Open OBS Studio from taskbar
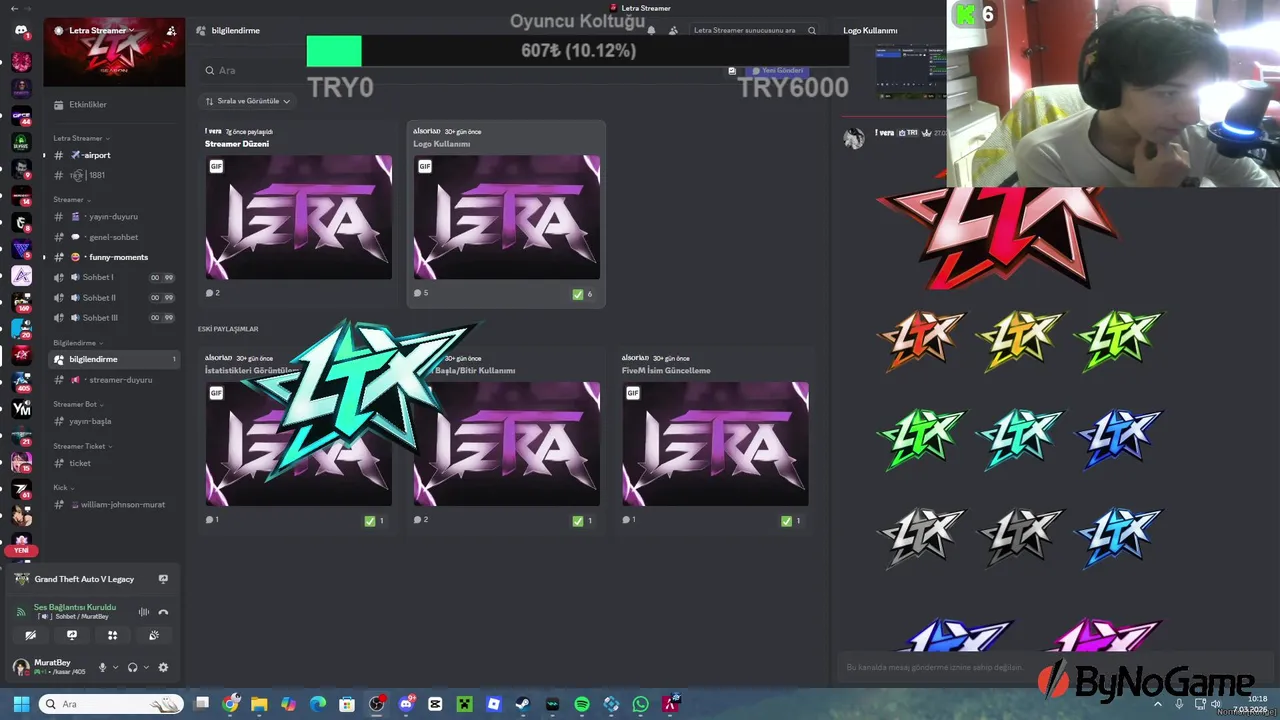The image size is (1280, 720). pyautogui.click(x=376, y=704)
